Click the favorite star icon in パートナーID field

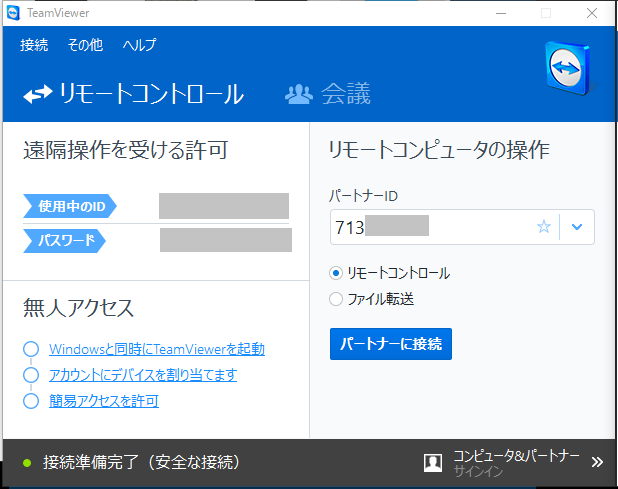544,227
